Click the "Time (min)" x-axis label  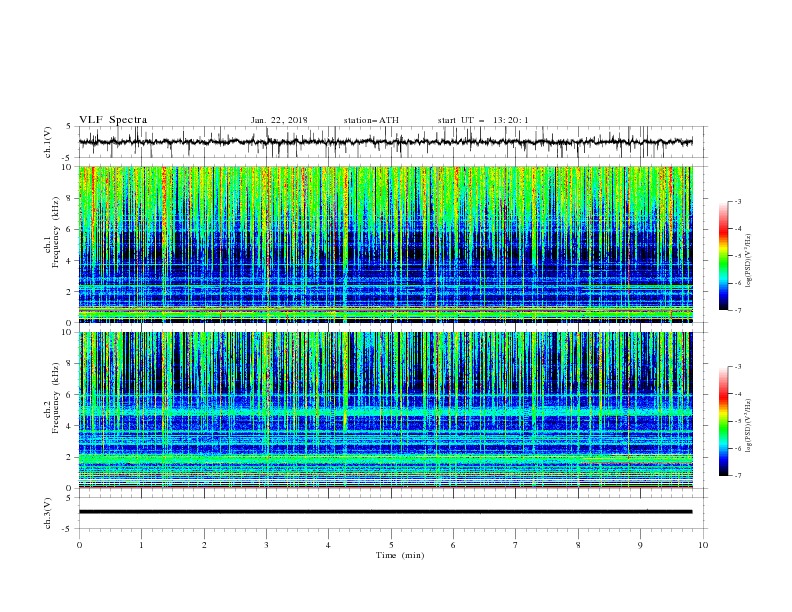coord(400,555)
